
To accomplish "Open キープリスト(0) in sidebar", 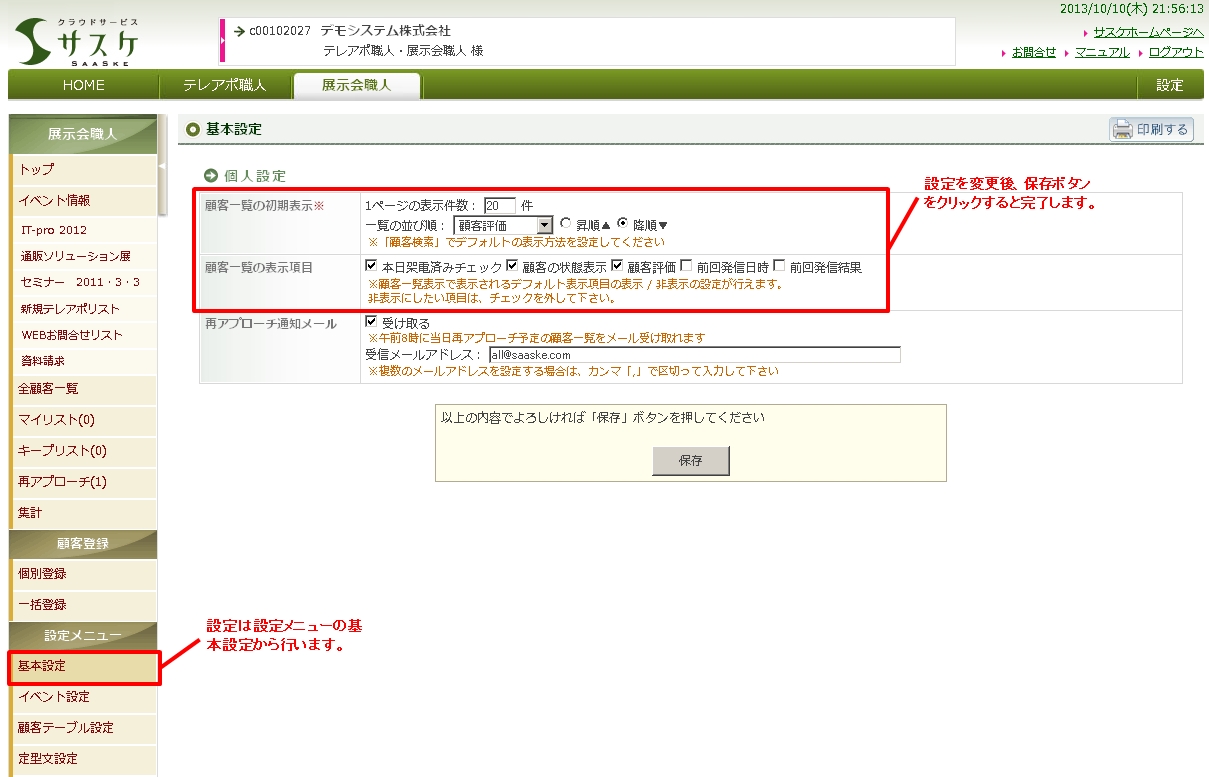I will point(84,451).
